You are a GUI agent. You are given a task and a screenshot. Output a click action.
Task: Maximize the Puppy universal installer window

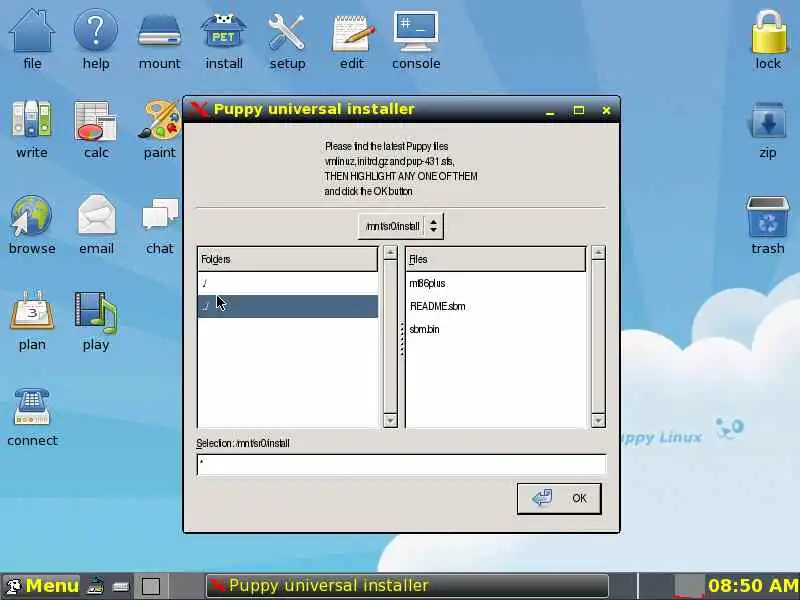579,110
